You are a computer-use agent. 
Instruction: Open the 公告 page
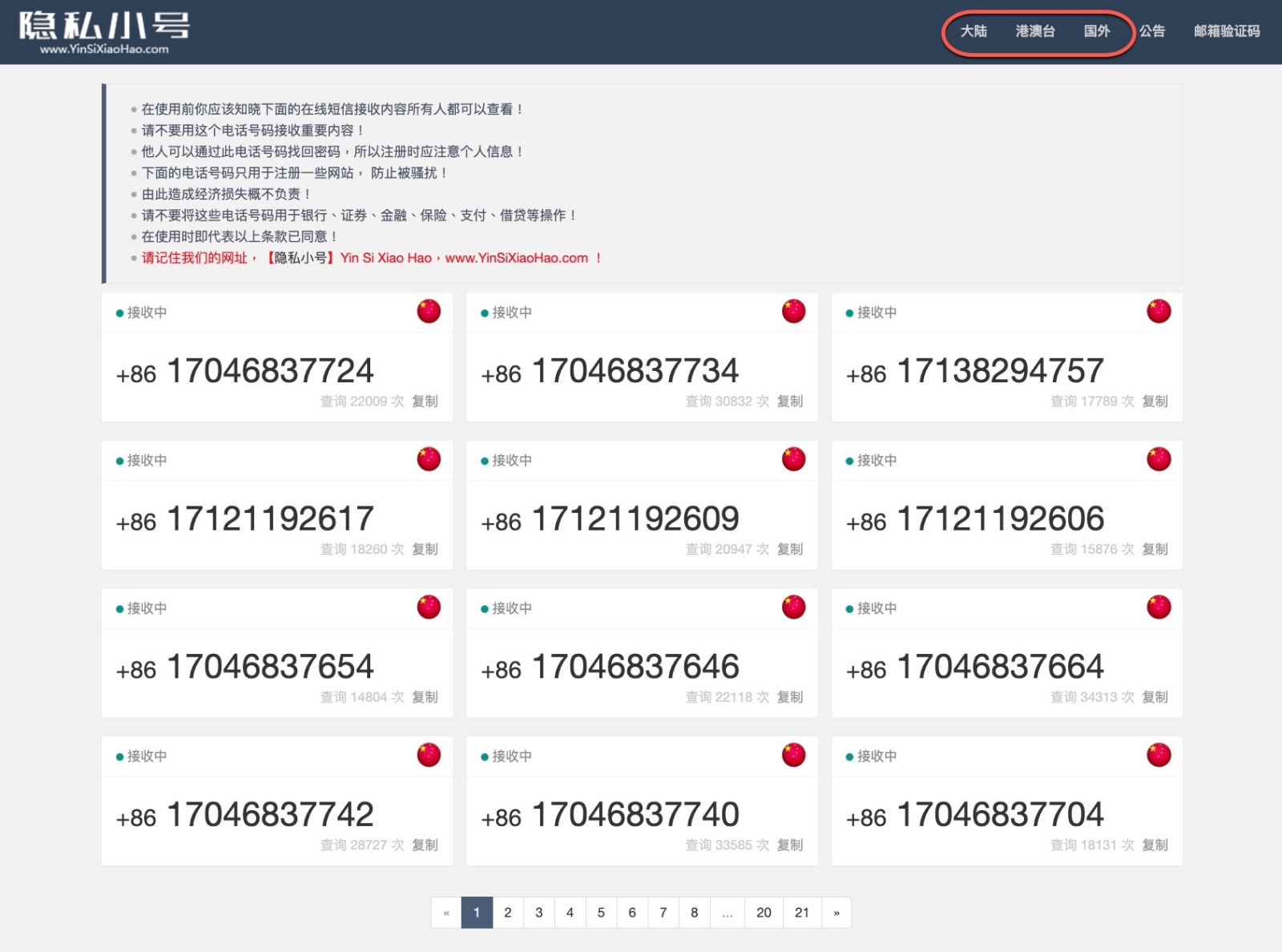click(x=1152, y=31)
